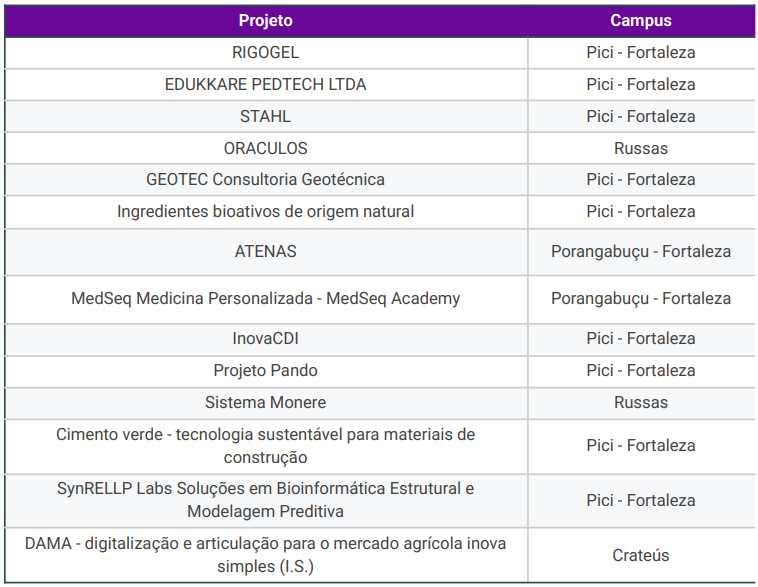Select the DAMA digitalização project cell

point(265,555)
